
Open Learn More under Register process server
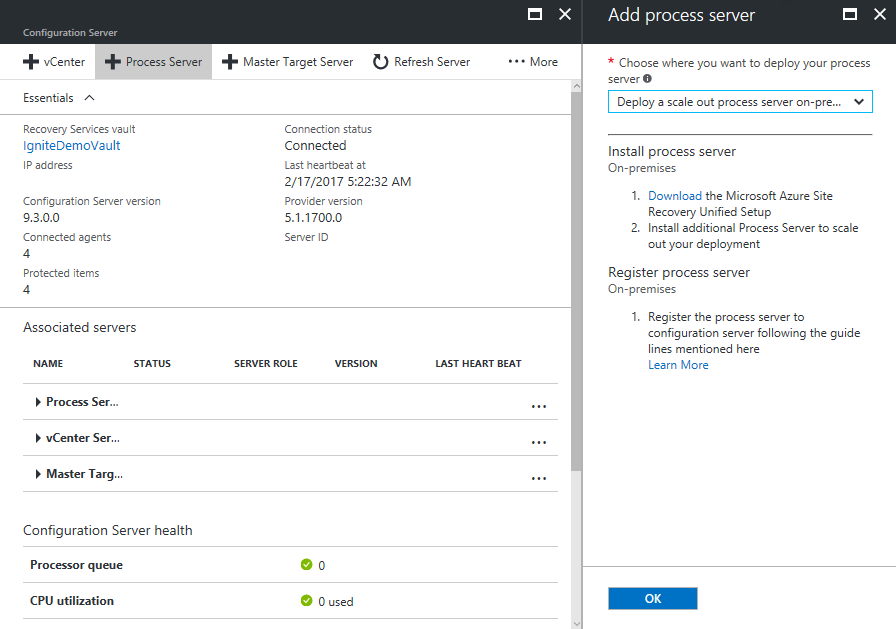678,364
